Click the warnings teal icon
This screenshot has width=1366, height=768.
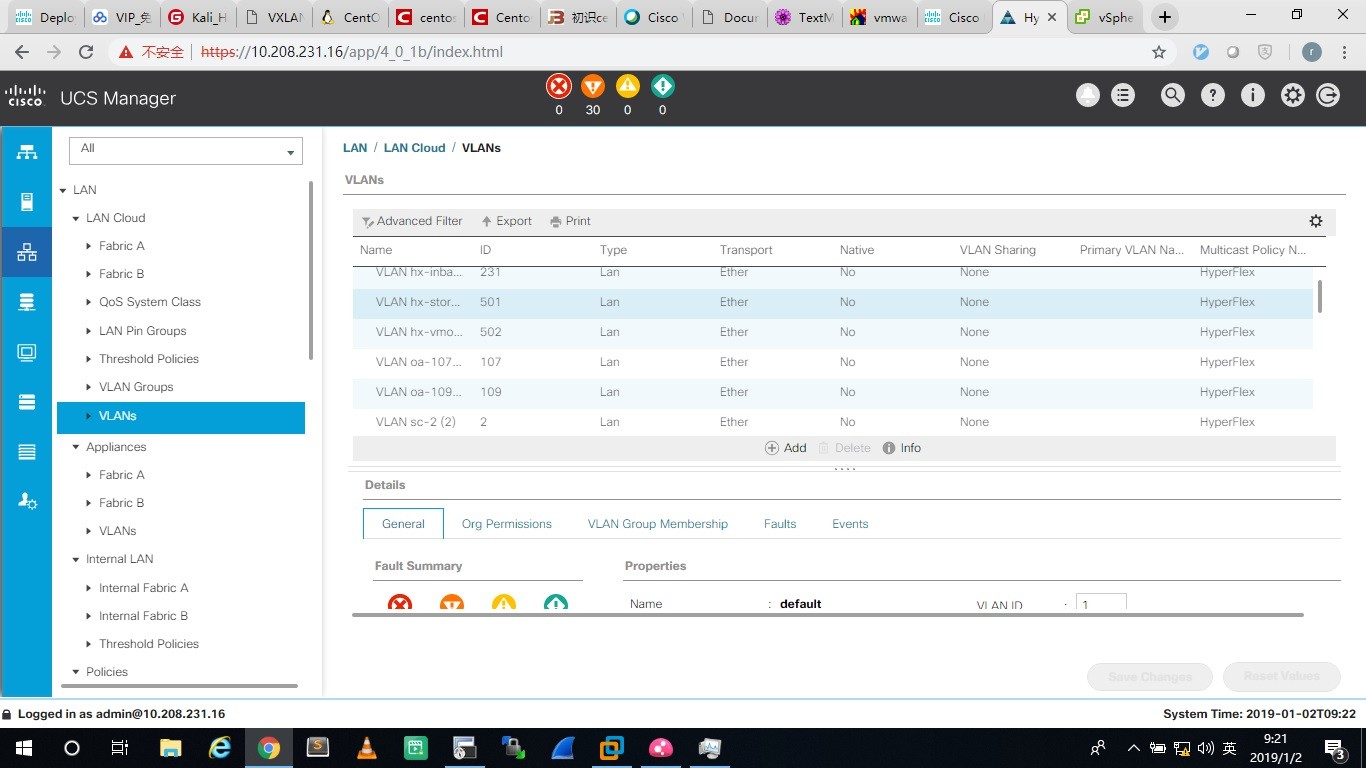[662, 86]
